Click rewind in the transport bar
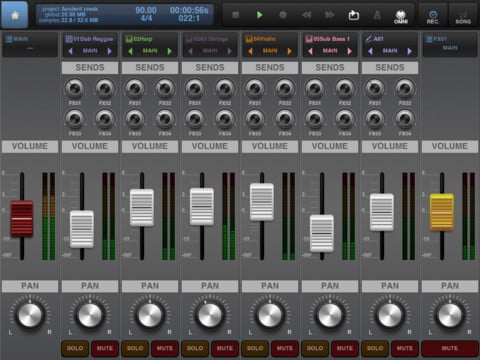Screen dimensions: 480x360 pos(306,15)
